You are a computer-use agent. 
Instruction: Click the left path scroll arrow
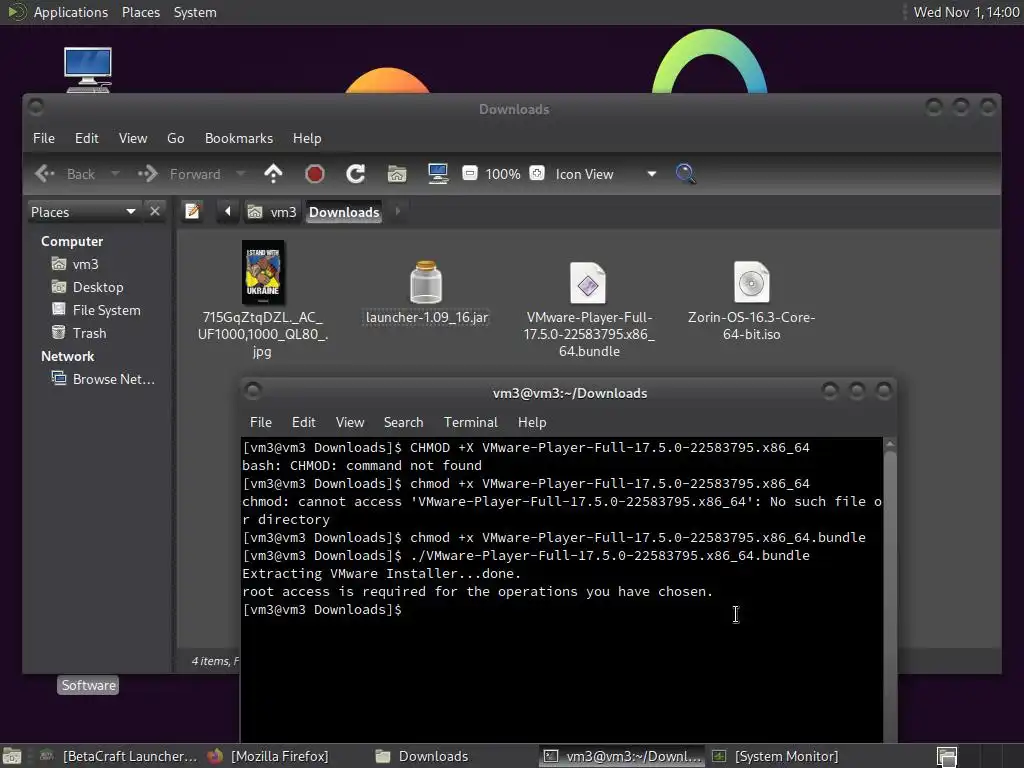(x=227, y=212)
